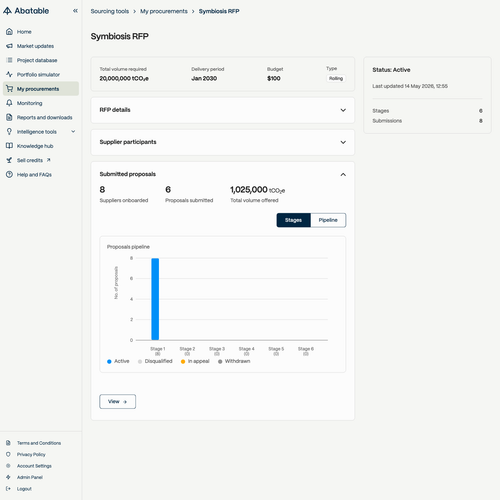Click the $100 budget value
Viewport: 500px width, 500px height.
[274, 78]
